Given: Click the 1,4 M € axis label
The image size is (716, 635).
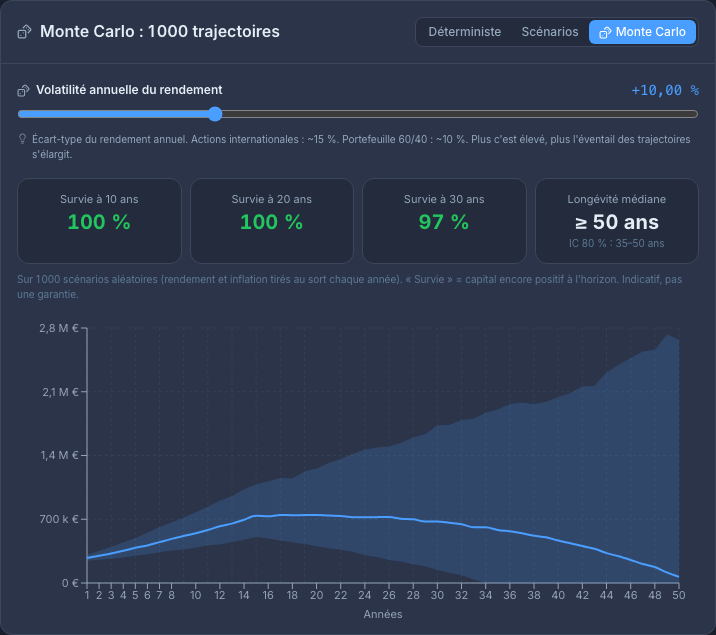Looking at the screenshot, I should pyautogui.click(x=59, y=455).
